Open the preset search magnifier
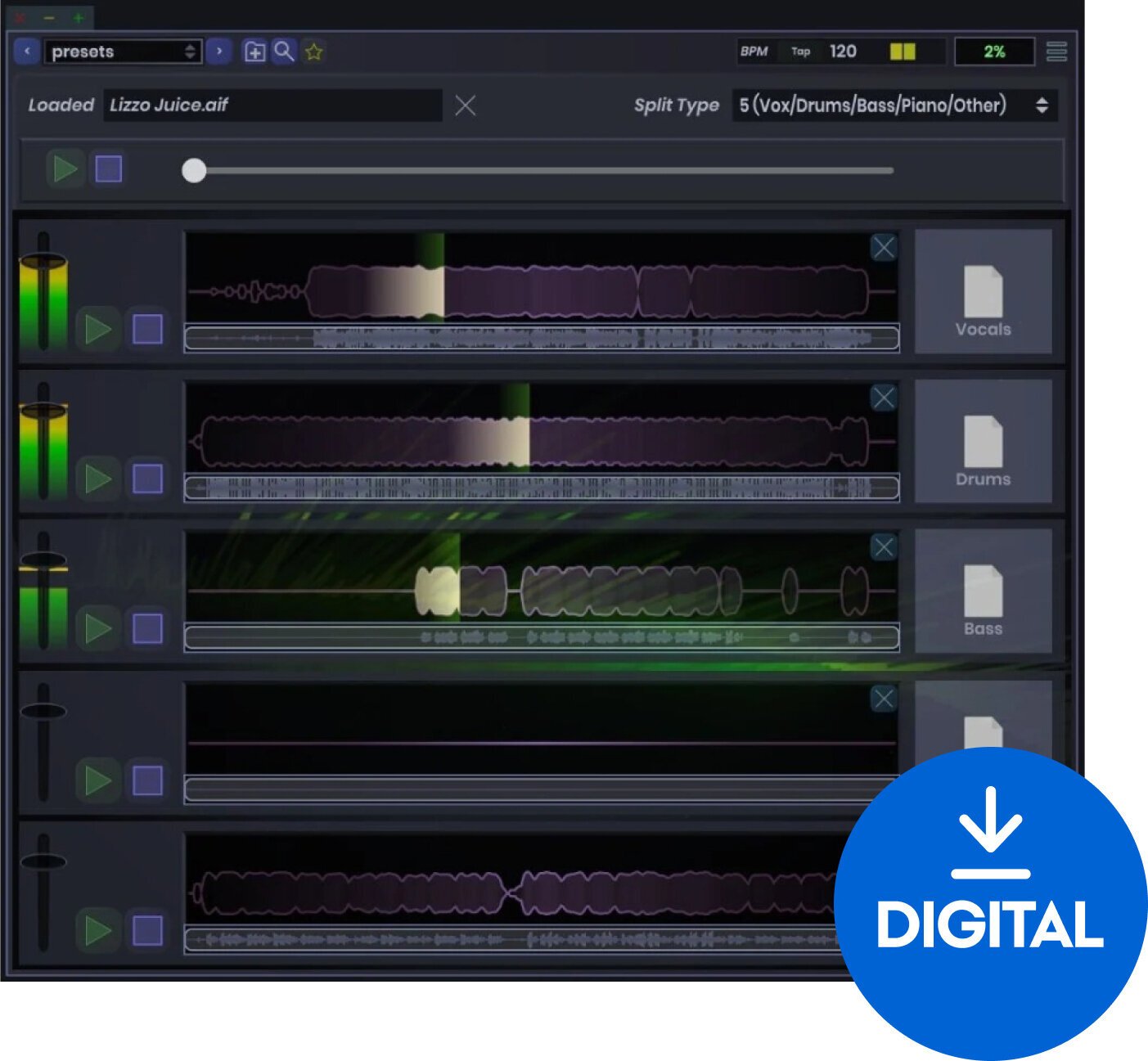 [284, 52]
